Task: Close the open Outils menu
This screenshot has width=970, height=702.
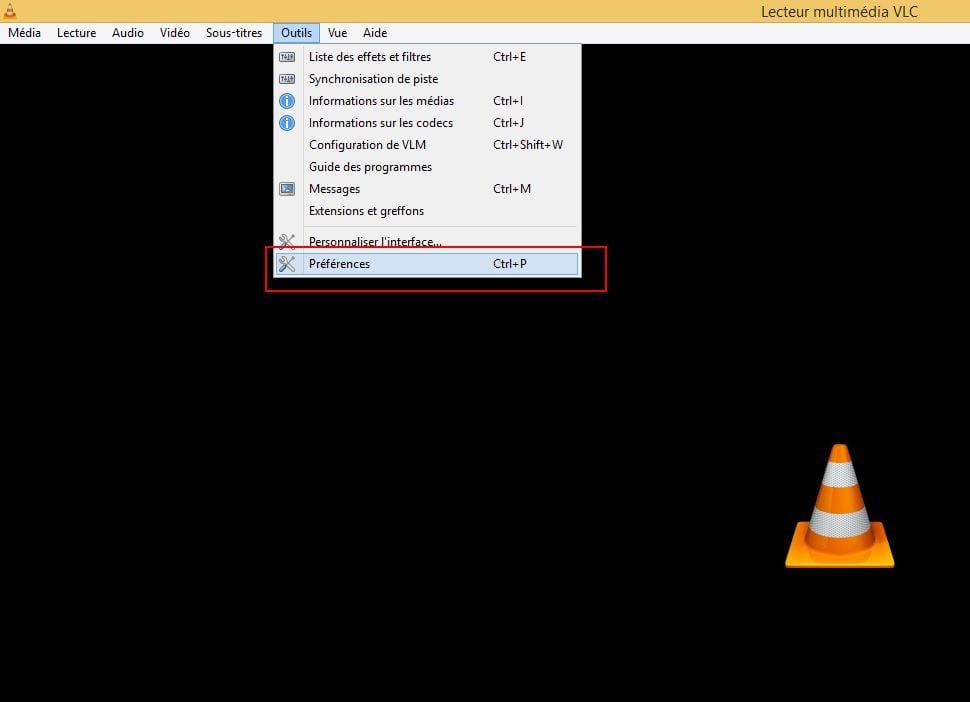Action: [296, 33]
